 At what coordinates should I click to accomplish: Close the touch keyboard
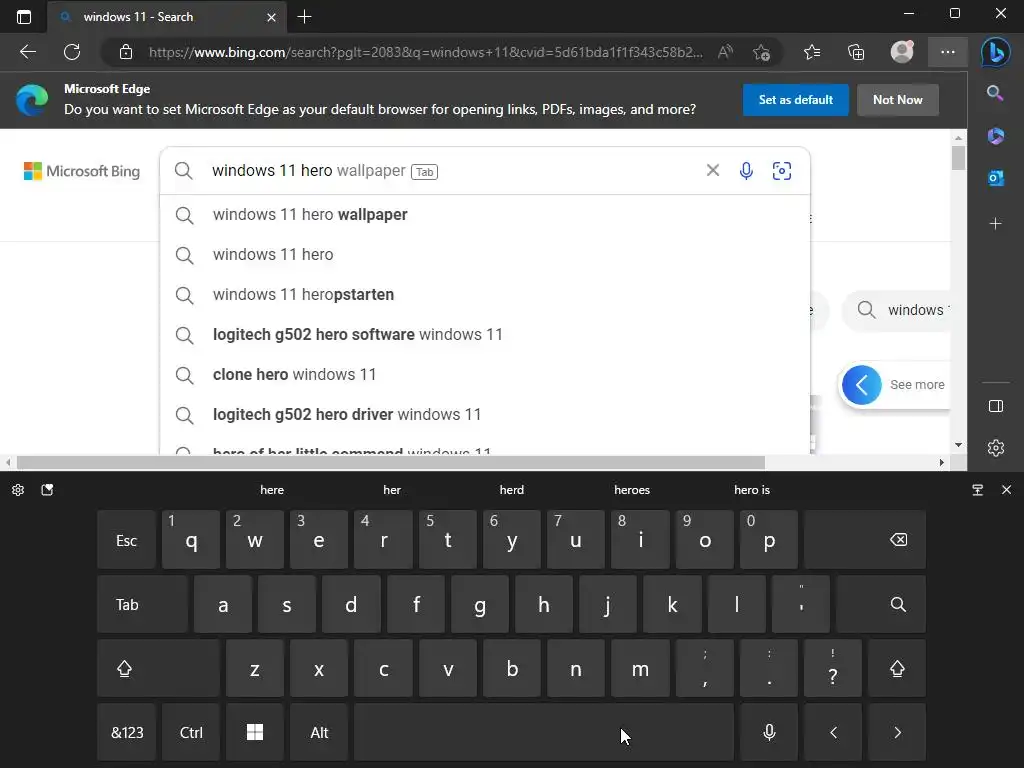(1006, 490)
